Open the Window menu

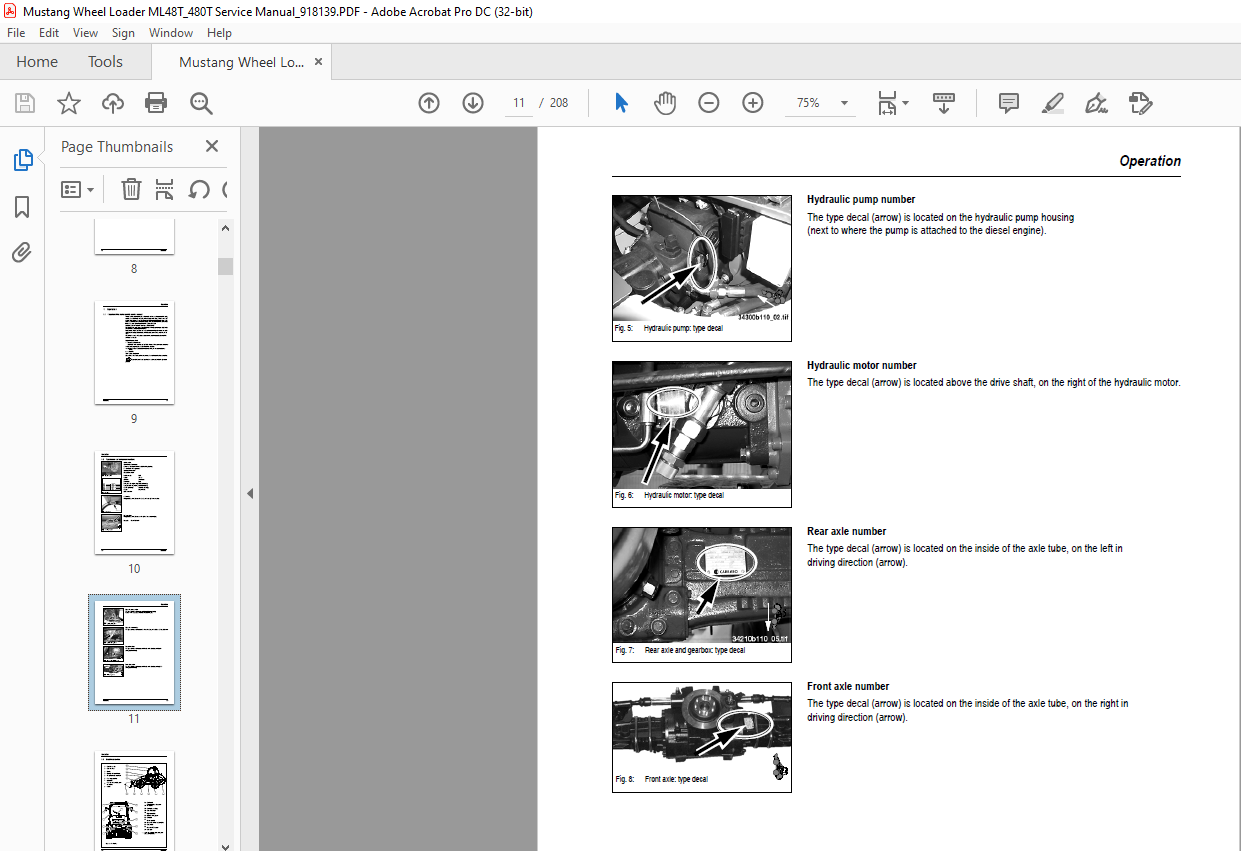click(171, 33)
